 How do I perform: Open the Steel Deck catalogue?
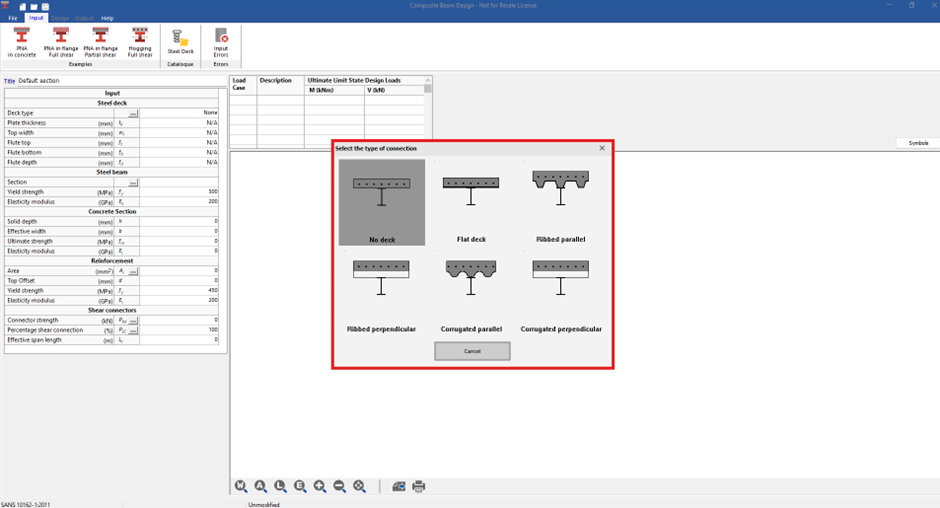tap(180, 42)
